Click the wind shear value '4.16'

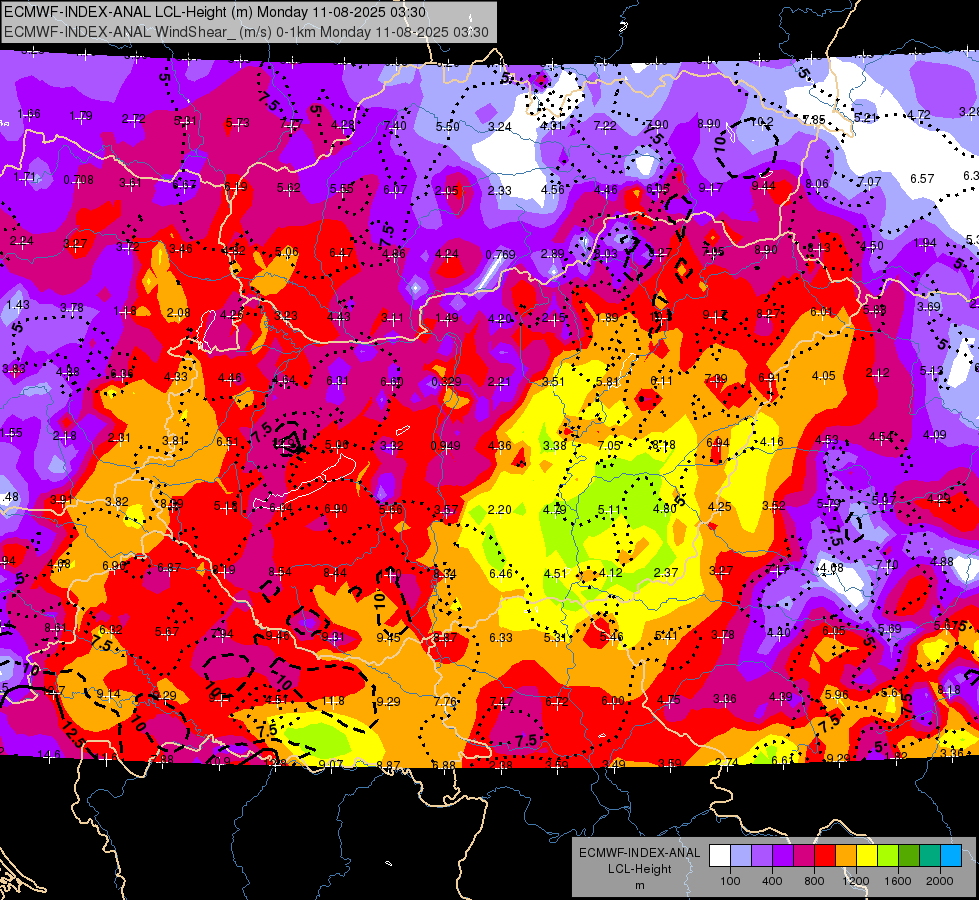pos(771,442)
